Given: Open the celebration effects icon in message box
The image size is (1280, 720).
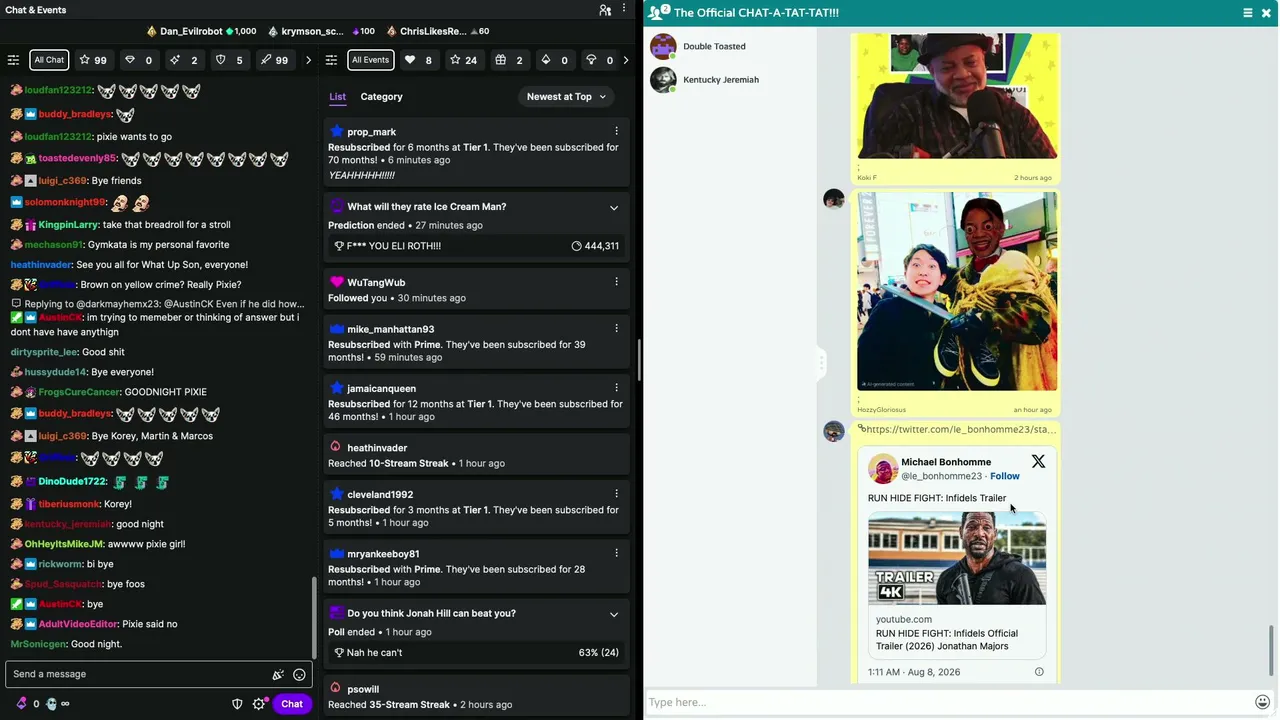Looking at the screenshot, I should (278, 675).
